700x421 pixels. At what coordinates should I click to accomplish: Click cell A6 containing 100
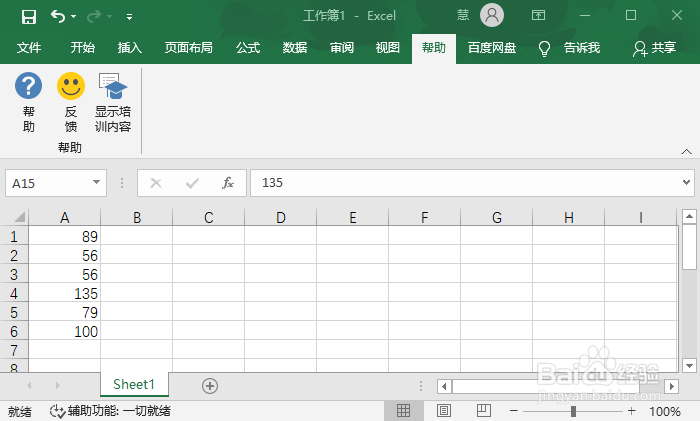(65, 331)
